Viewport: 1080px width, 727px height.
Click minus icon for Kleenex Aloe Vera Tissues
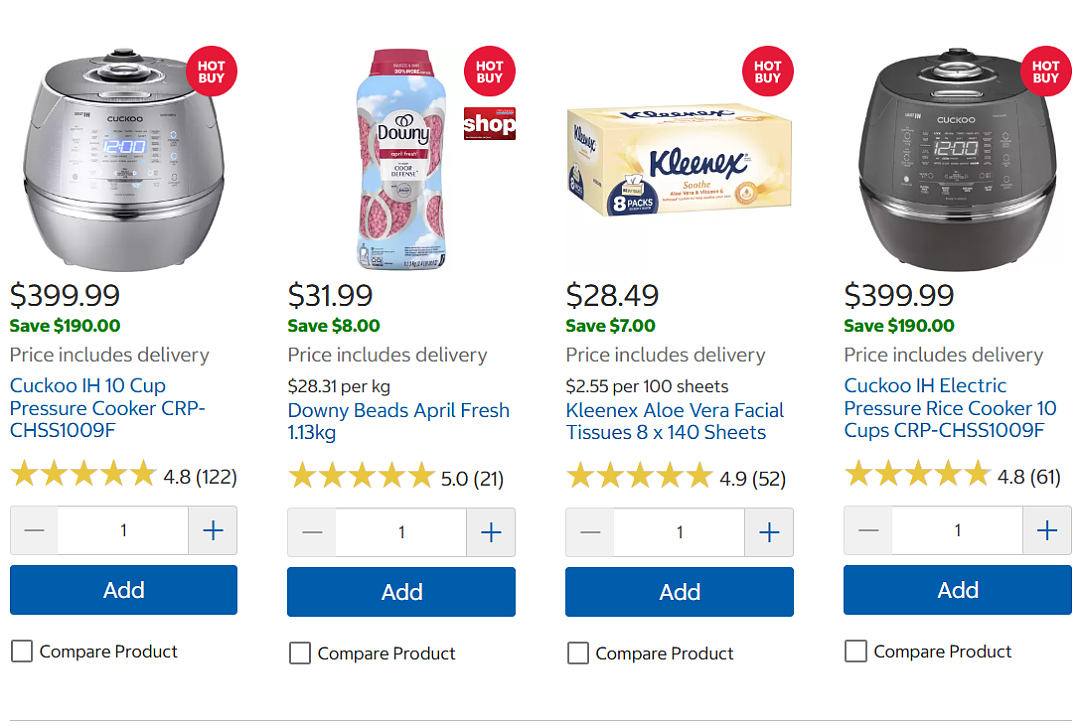point(590,532)
